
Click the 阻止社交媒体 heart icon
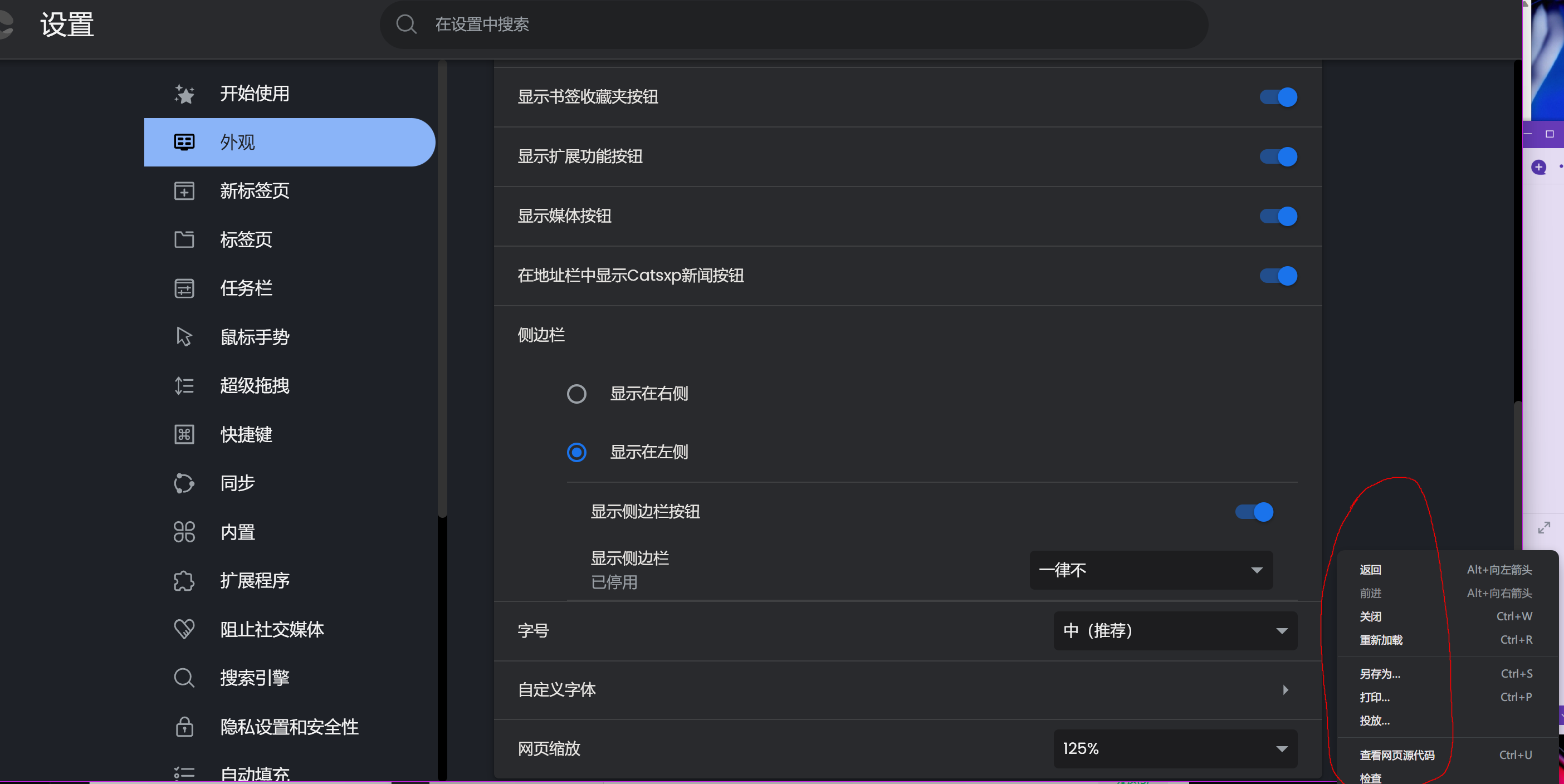click(x=184, y=629)
